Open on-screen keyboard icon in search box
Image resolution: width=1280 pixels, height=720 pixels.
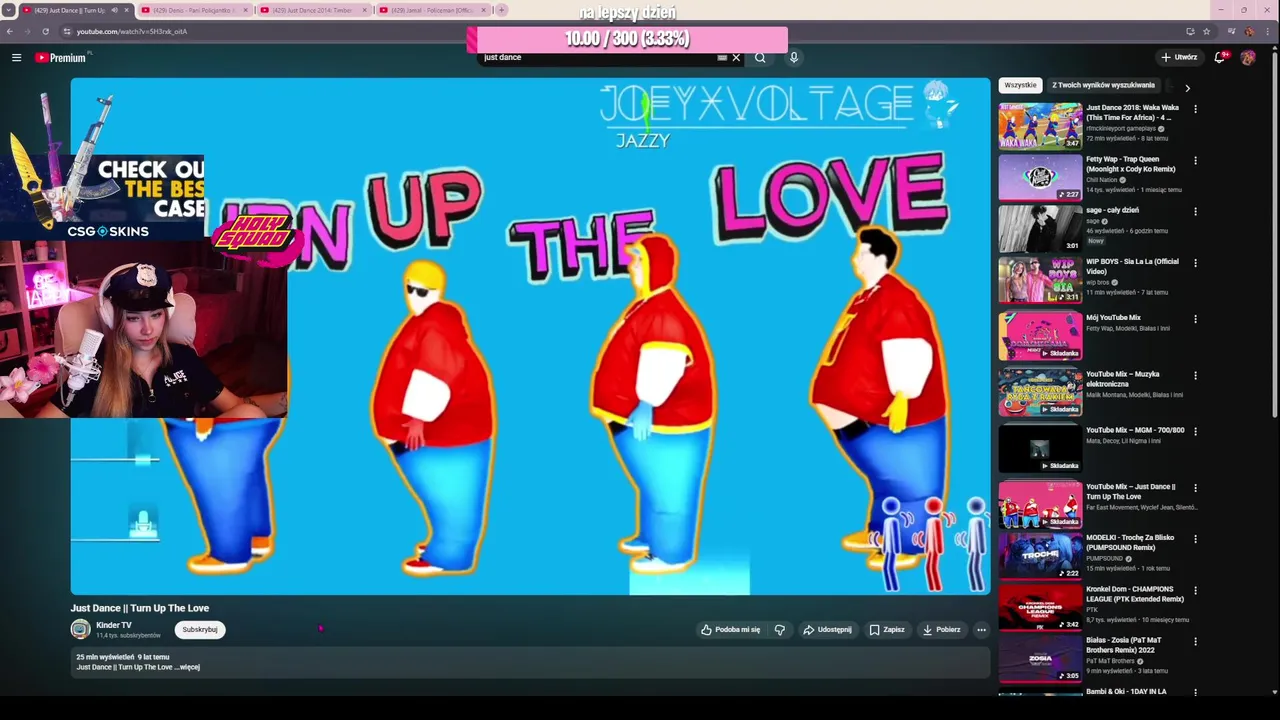point(722,58)
